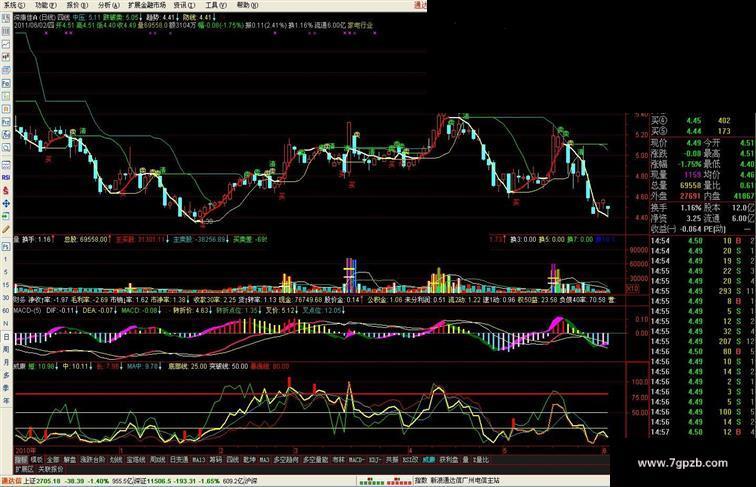Click the 通达信 label in status bar

(x=12, y=481)
